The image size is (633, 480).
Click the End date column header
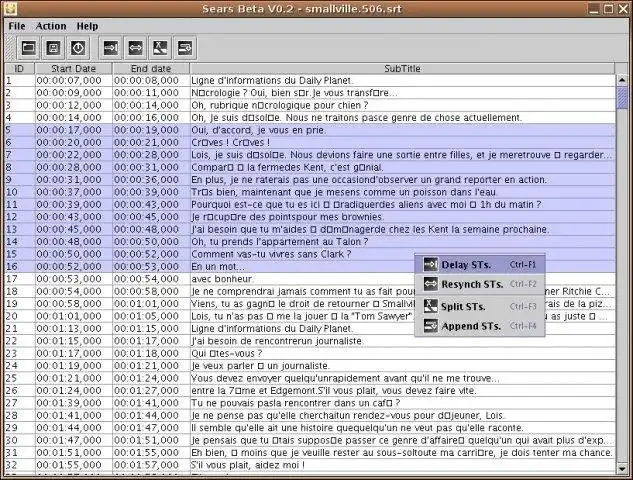[x=151, y=69]
